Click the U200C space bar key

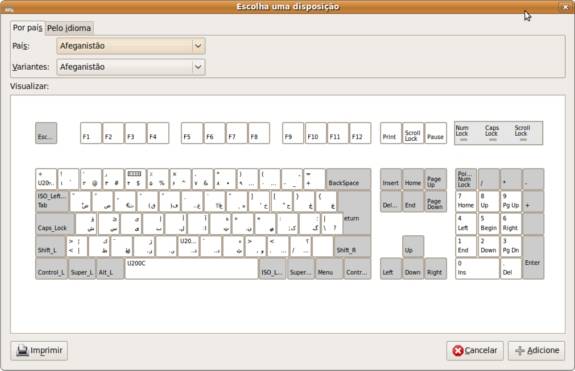[x=191, y=269]
